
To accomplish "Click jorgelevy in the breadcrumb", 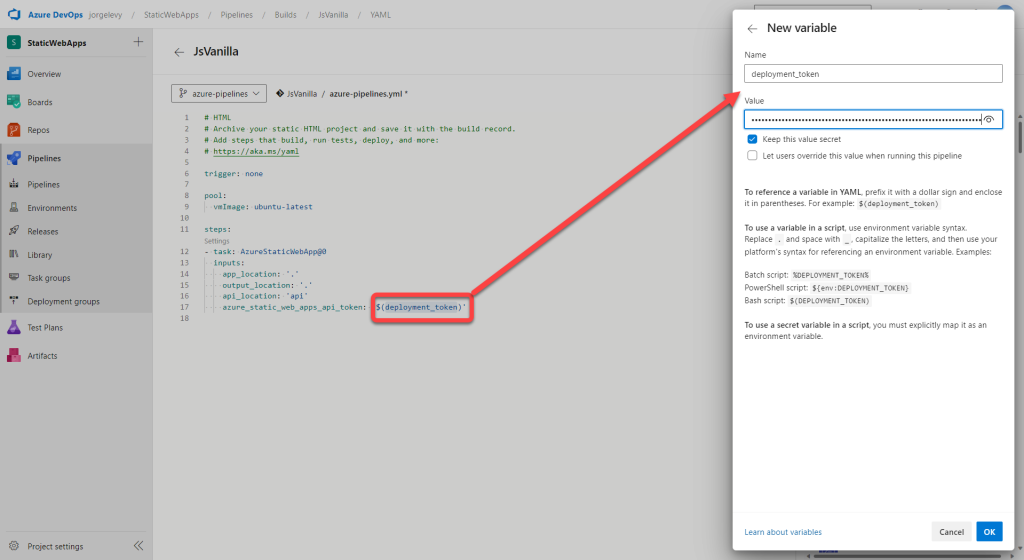I will tap(105, 14).
